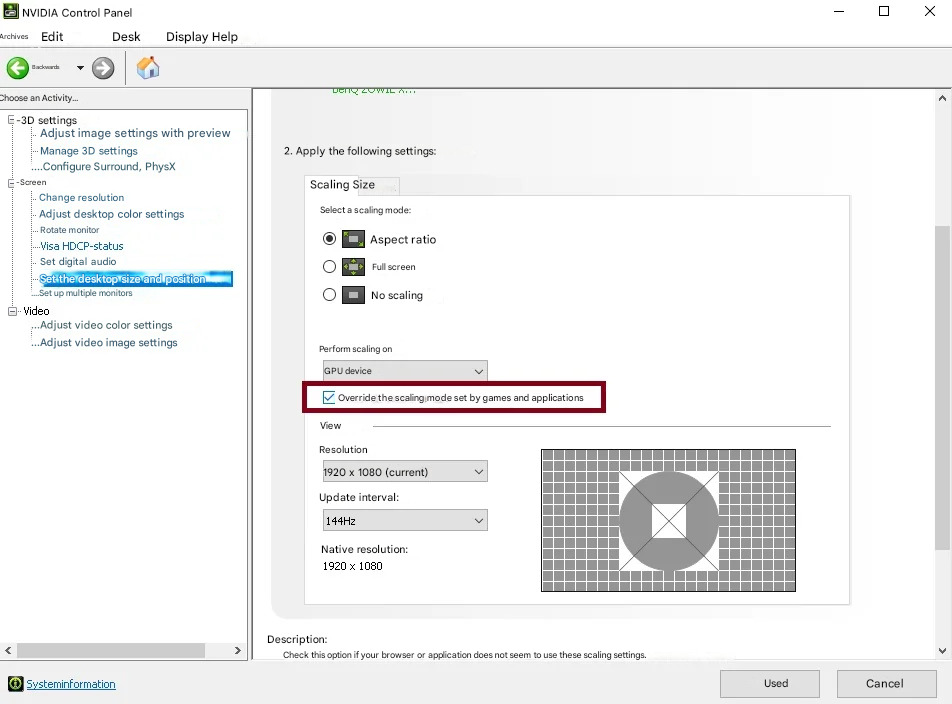952x704 pixels.
Task: Open the Systeminformation link
Action: tap(71, 684)
